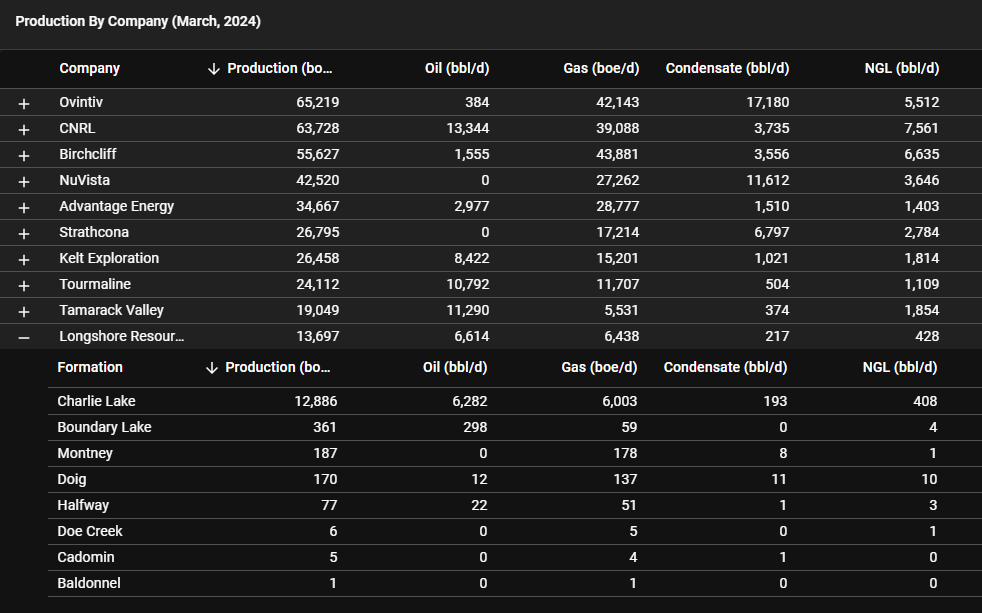Select the Kelt Exploration company name
The width and height of the screenshot is (982, 613).
click(x=109, y=258)
